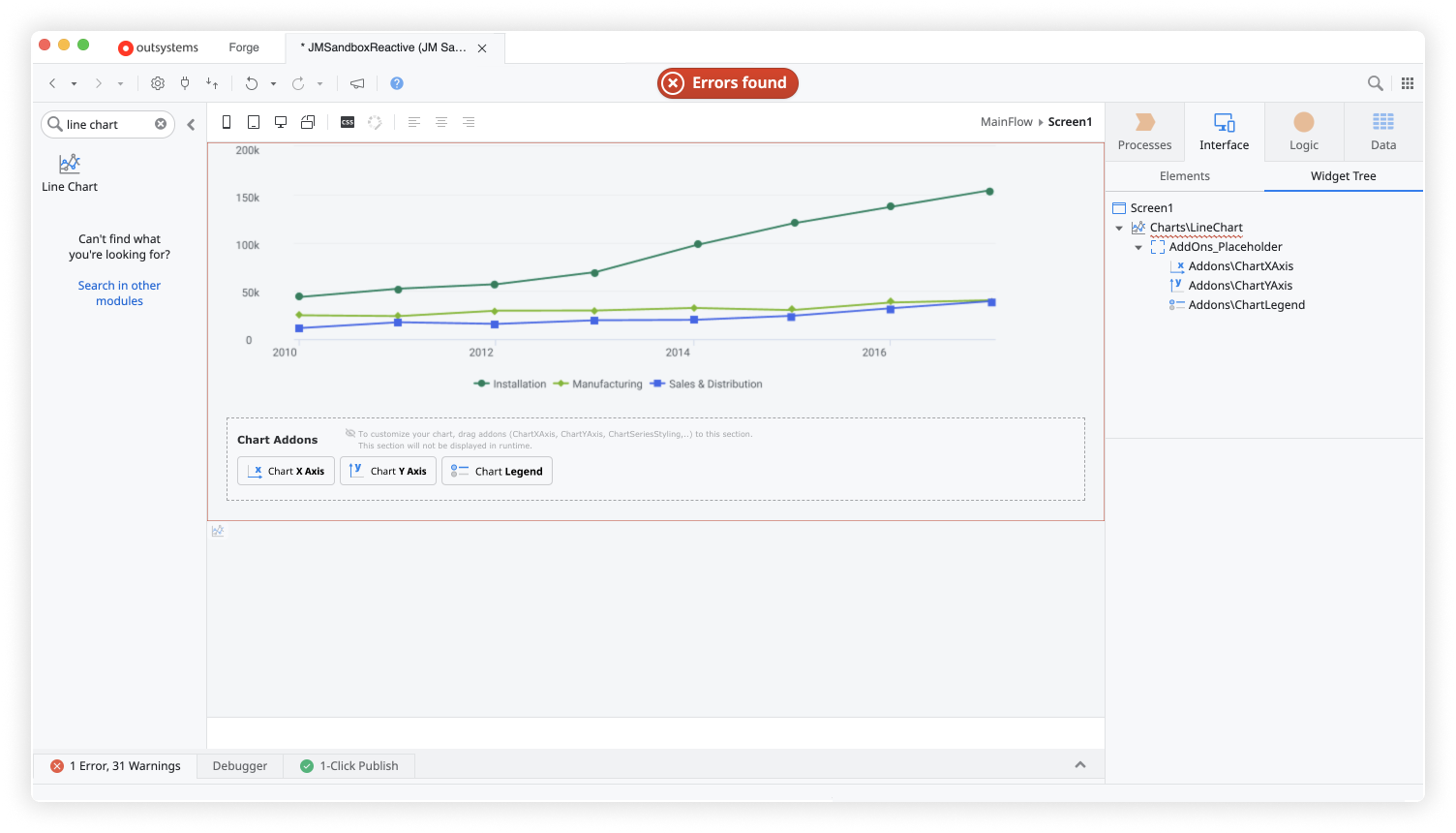The width and height of the screenshot is (1456, 833).
Task: Select the Line Chart widget in toolbox
Action: coord(70,172)
